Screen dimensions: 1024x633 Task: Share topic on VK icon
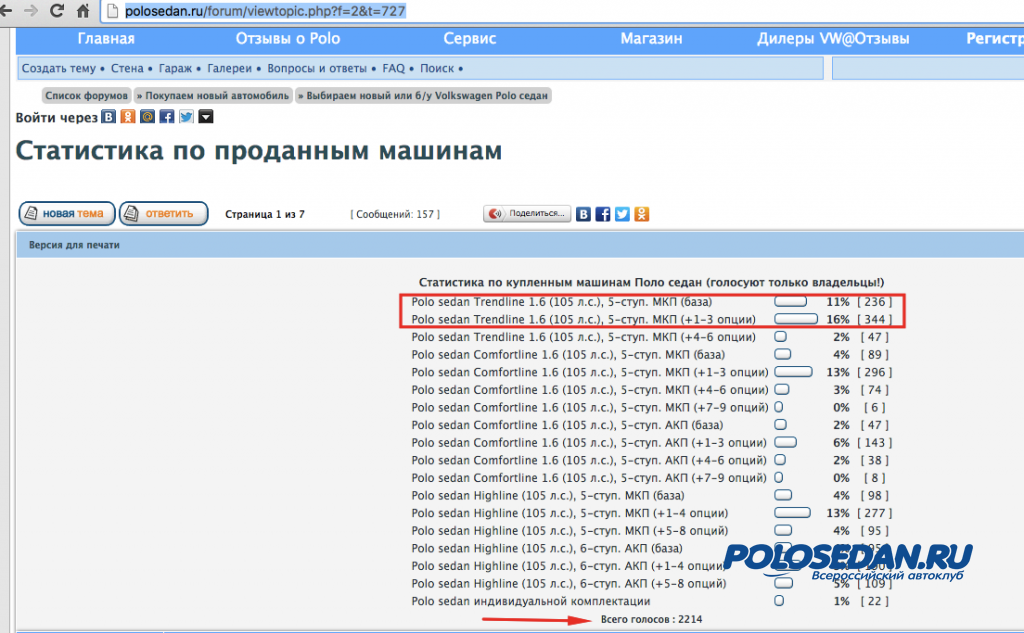point(583,214)
